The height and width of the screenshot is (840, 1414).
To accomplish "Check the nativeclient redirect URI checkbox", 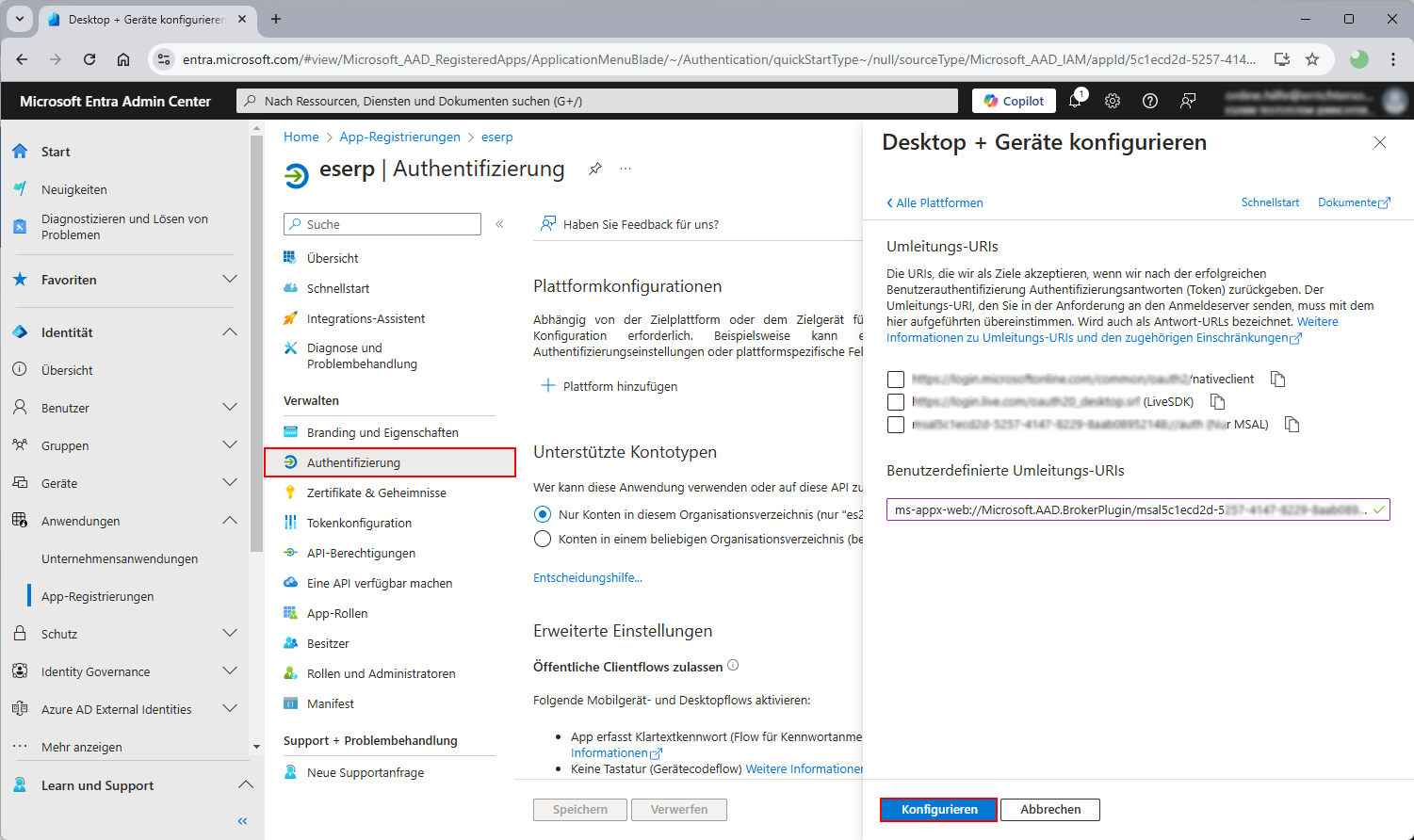I will pos(896,380).
